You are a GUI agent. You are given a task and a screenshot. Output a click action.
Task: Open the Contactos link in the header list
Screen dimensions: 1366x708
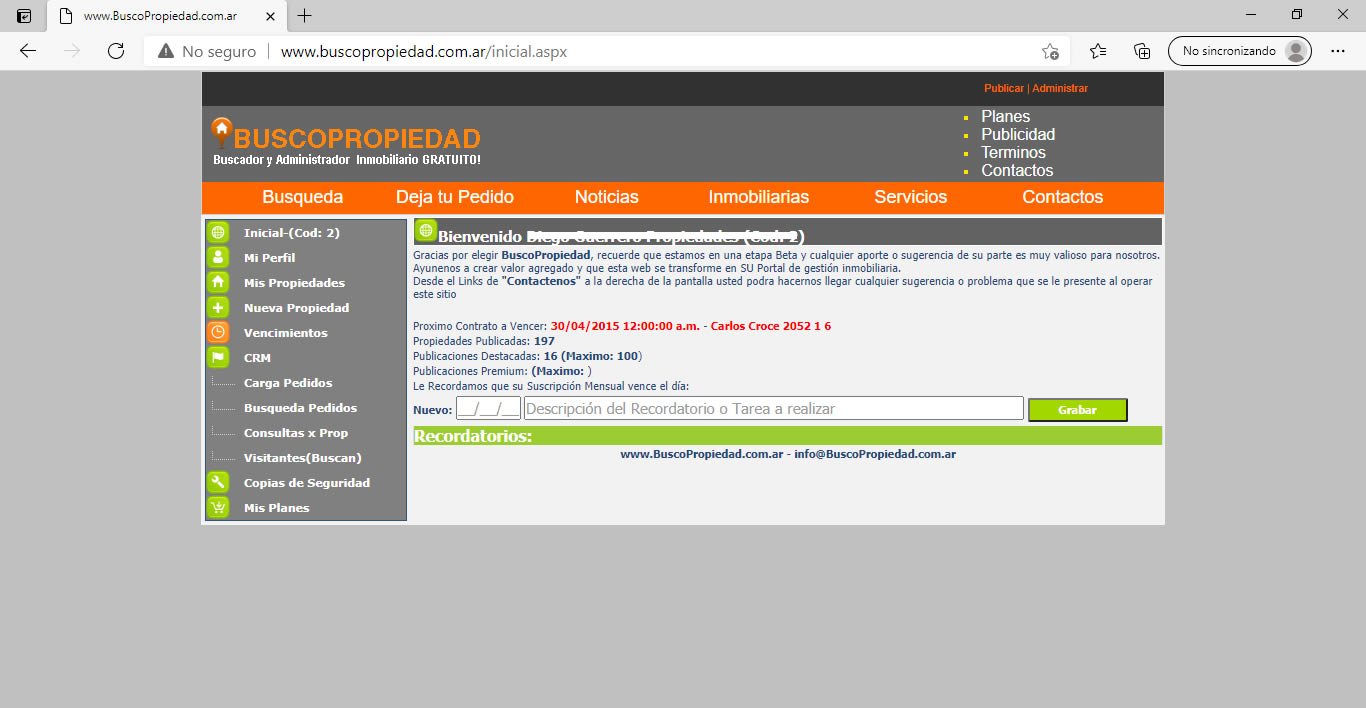[1017, 171]
